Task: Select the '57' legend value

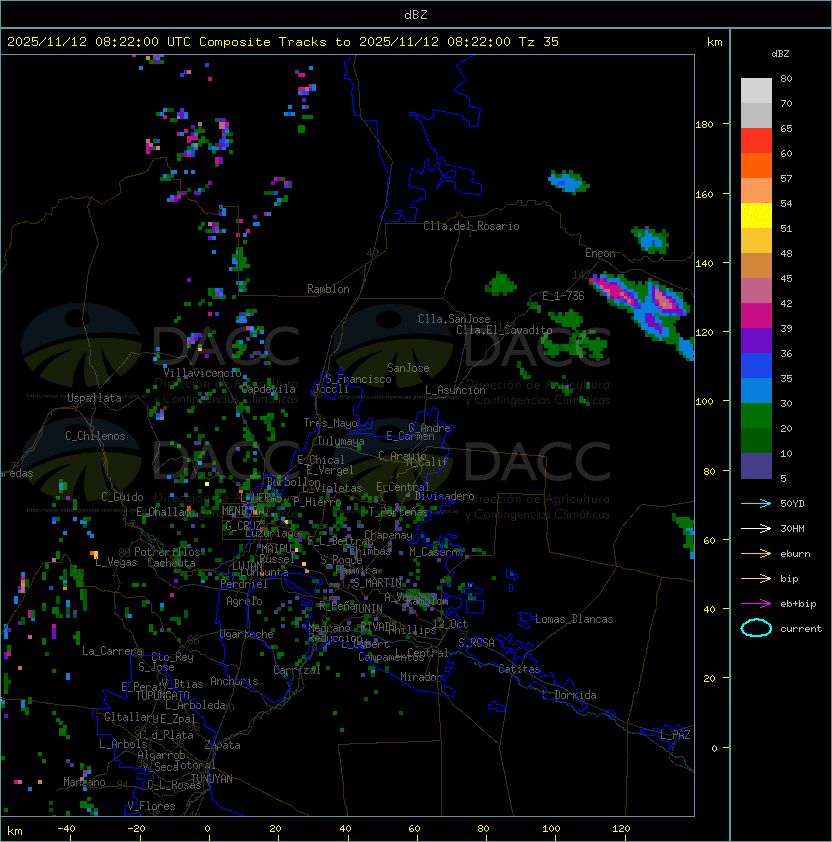Action: pyautogui.click(x=786, y=178)
